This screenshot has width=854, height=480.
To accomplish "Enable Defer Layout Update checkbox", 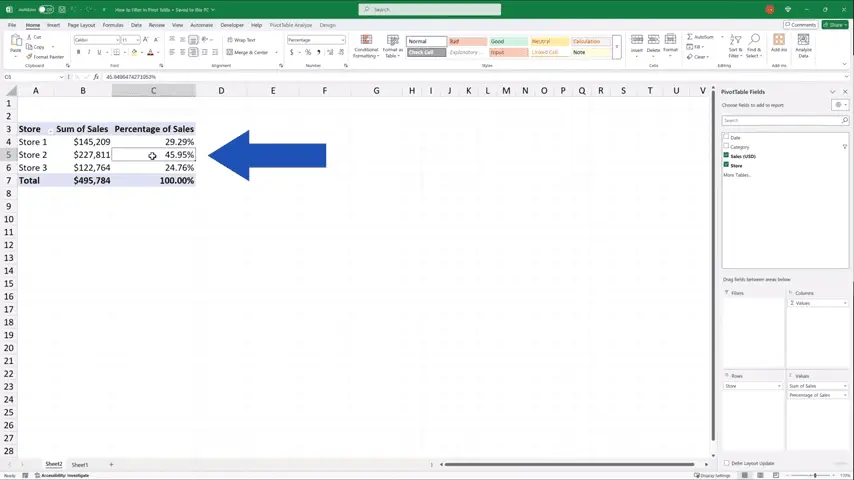I will (x=726, y=463).
